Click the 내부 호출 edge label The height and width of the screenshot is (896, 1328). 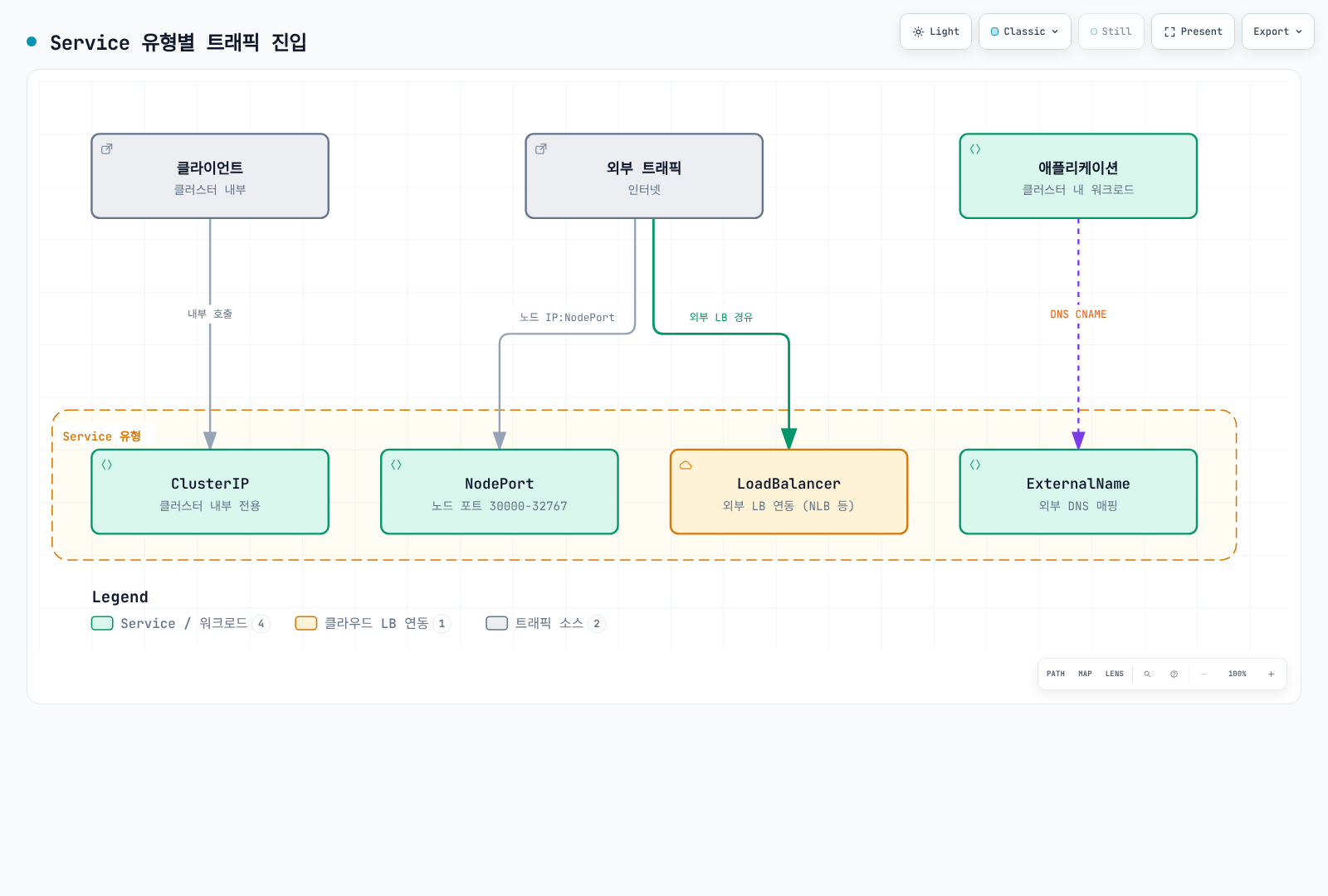click(x=210, y=314)
